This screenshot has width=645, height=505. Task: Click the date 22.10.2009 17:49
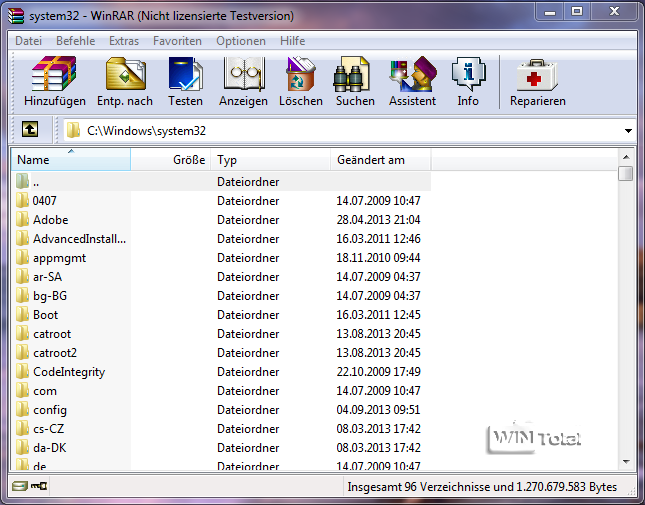tap(378, 372)
